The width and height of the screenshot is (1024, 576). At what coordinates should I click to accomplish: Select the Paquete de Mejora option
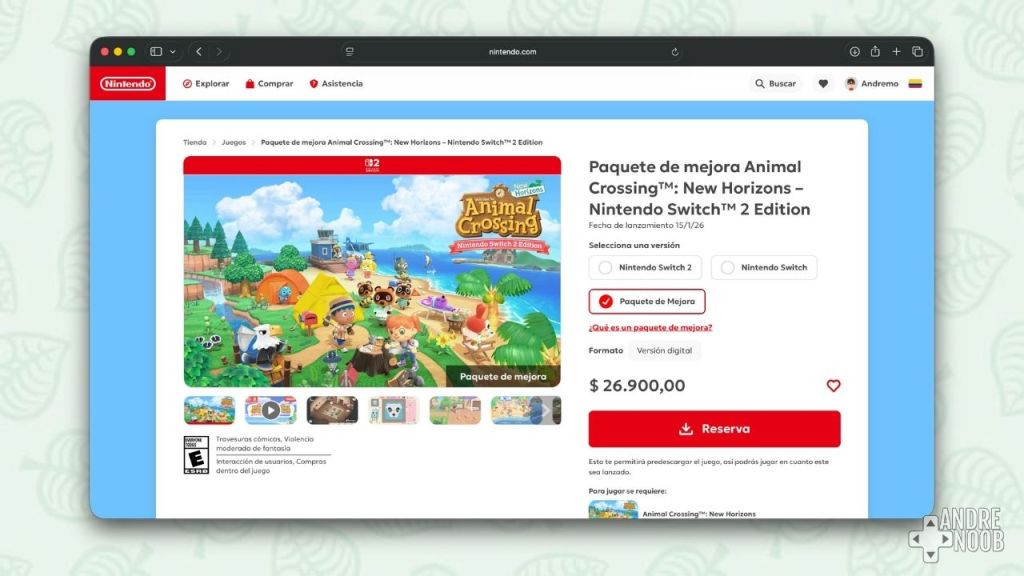647,301
